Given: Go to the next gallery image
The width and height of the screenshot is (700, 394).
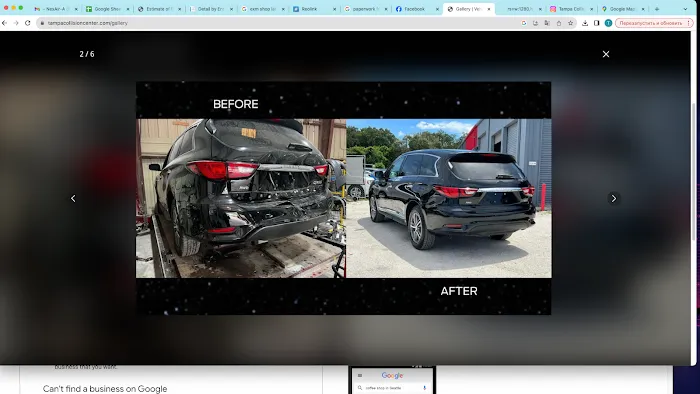Looking at the screenshot, I should pyautogui.click(x=614, y=199).
